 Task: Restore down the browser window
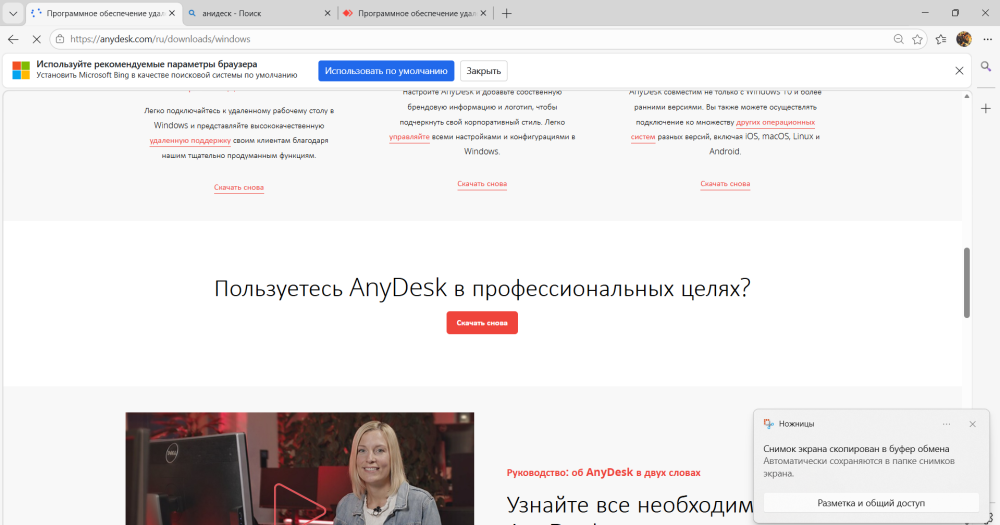955,13
